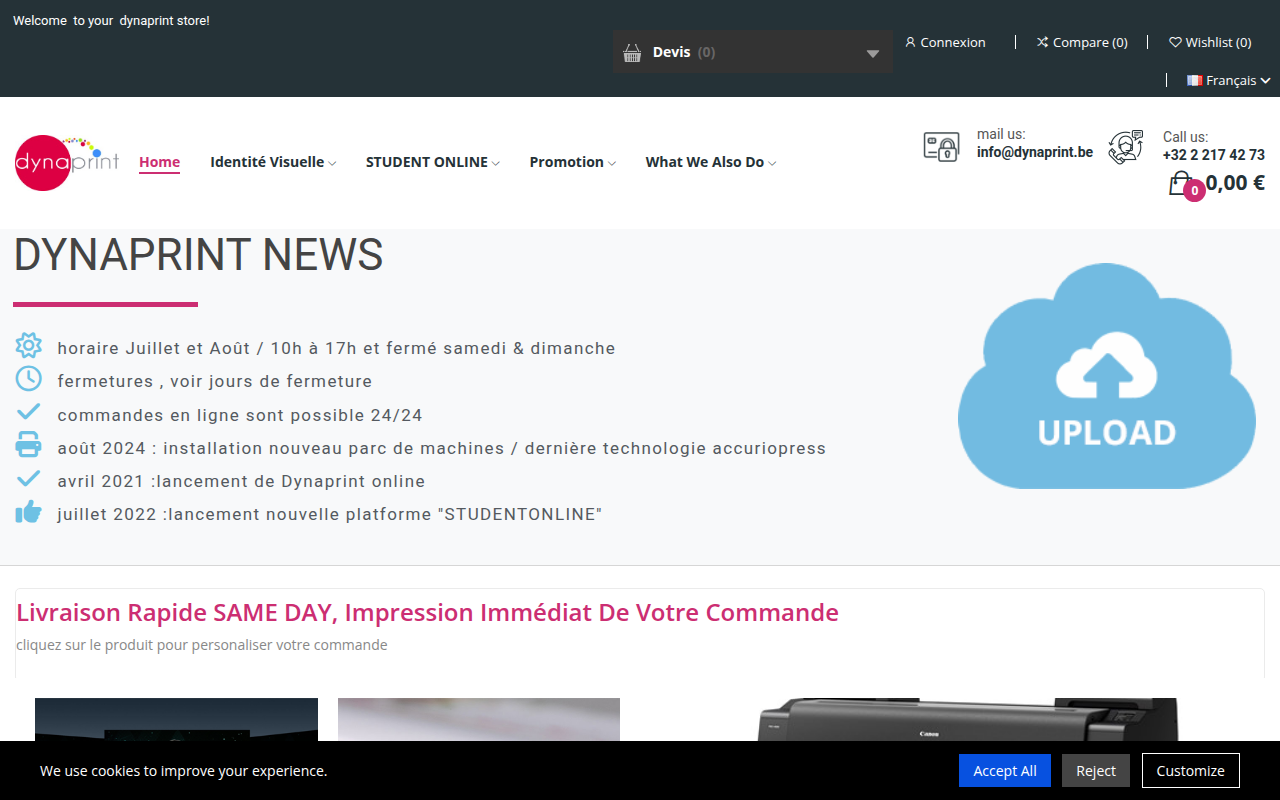Expand the What We Also Do chevron

pyautogui.click(x=772, y=163)
